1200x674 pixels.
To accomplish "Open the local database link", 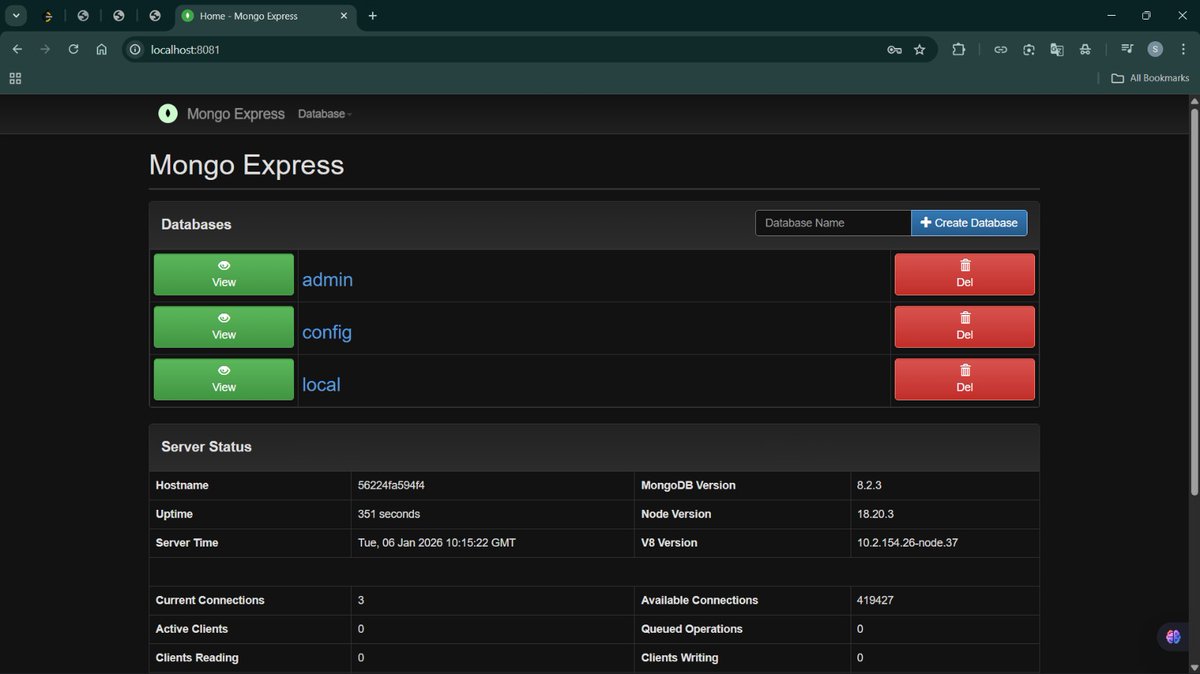I will click(x=321, y=384).
